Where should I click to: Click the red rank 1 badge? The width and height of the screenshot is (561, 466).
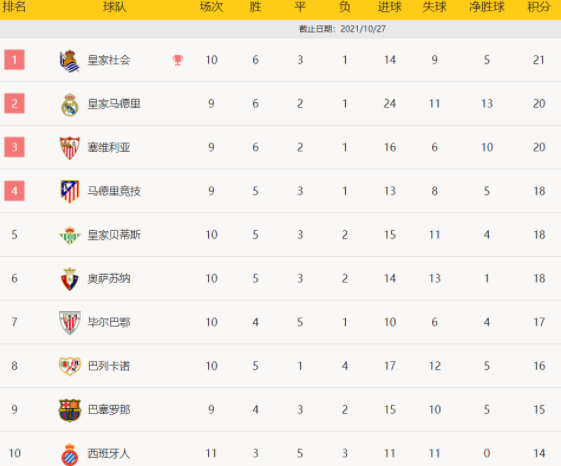14,59
